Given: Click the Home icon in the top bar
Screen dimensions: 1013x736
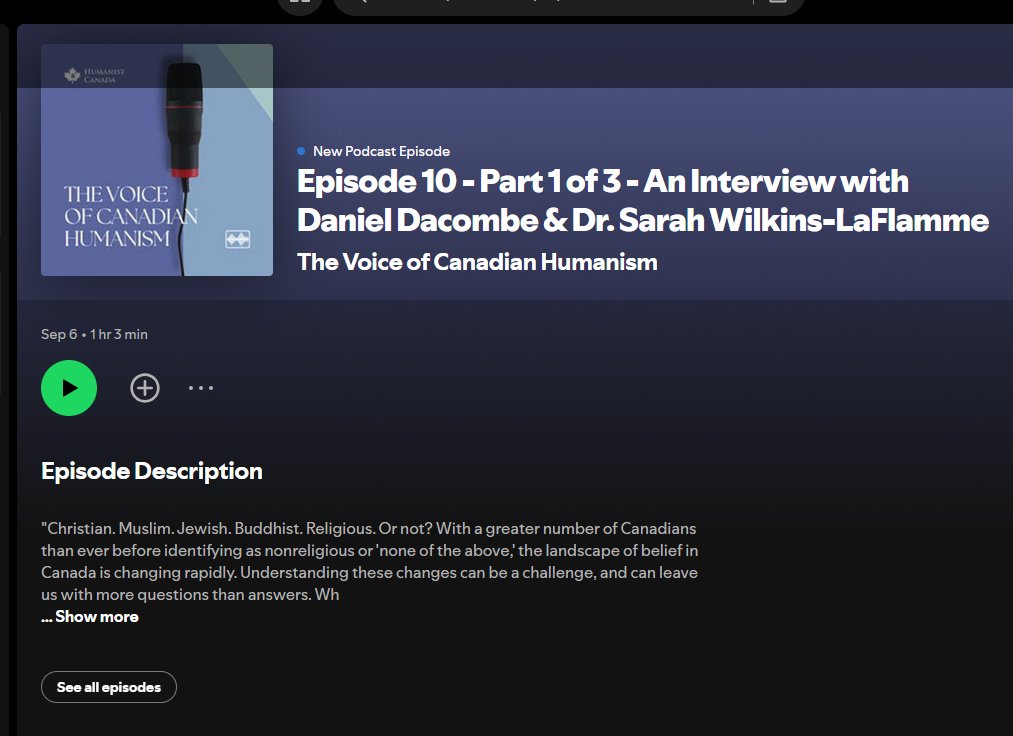Looking at the screenshot, I should point(299,5).
